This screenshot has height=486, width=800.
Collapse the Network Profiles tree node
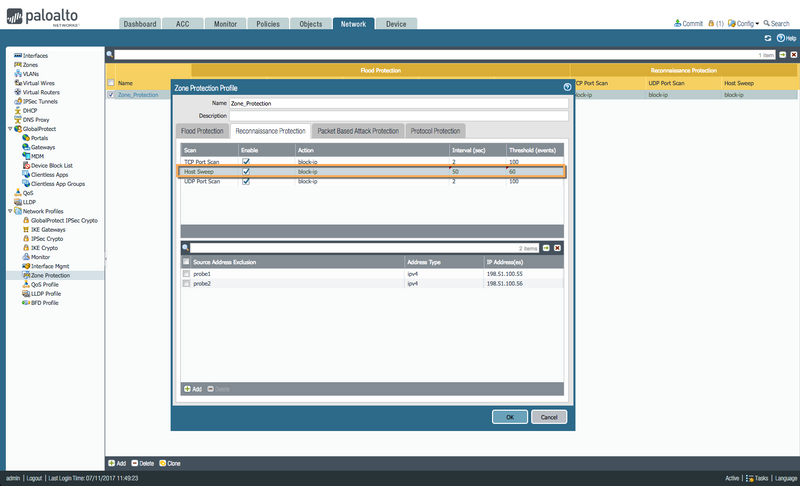(9, 211)
